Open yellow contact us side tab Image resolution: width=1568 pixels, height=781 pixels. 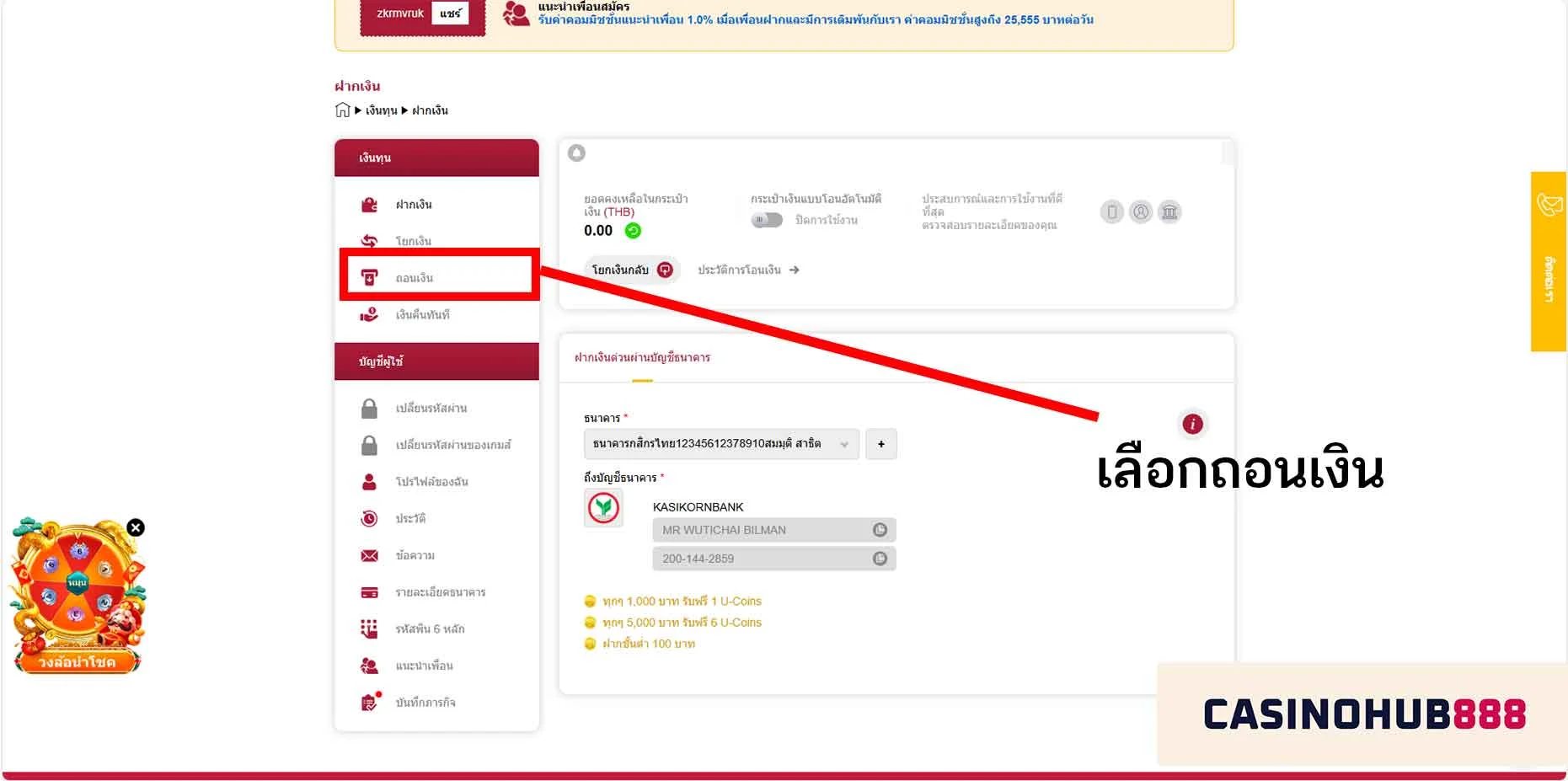pyautogui.click(x=1549, y=261)
